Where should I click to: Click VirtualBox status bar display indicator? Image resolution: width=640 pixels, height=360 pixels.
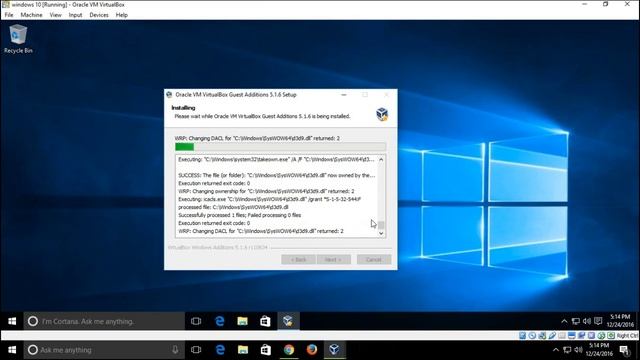572,336
